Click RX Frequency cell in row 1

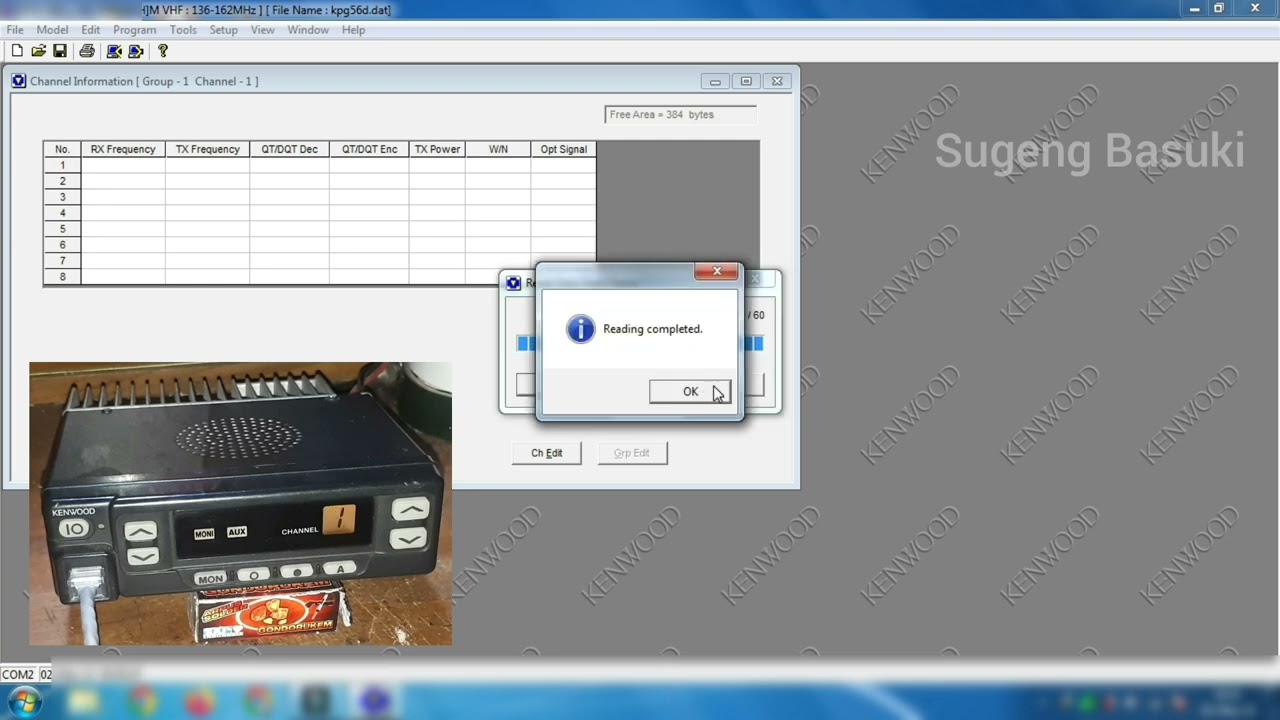point(123,165)
